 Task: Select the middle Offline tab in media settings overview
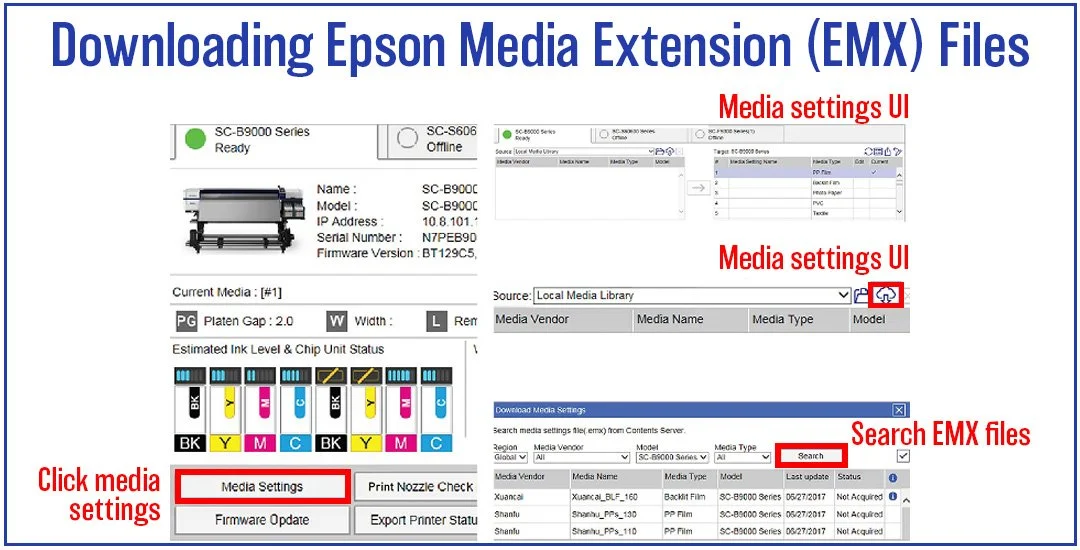point(640,134)
